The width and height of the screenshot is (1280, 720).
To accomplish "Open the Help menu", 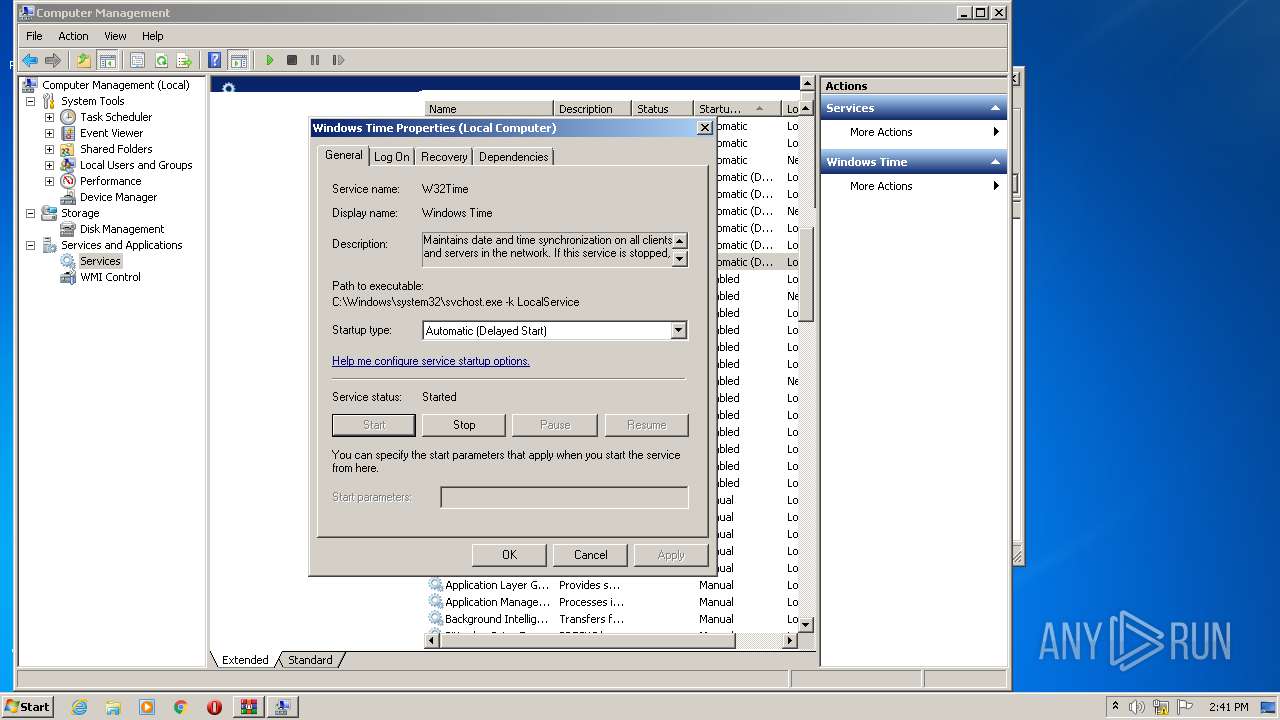I will coord(152,36).
